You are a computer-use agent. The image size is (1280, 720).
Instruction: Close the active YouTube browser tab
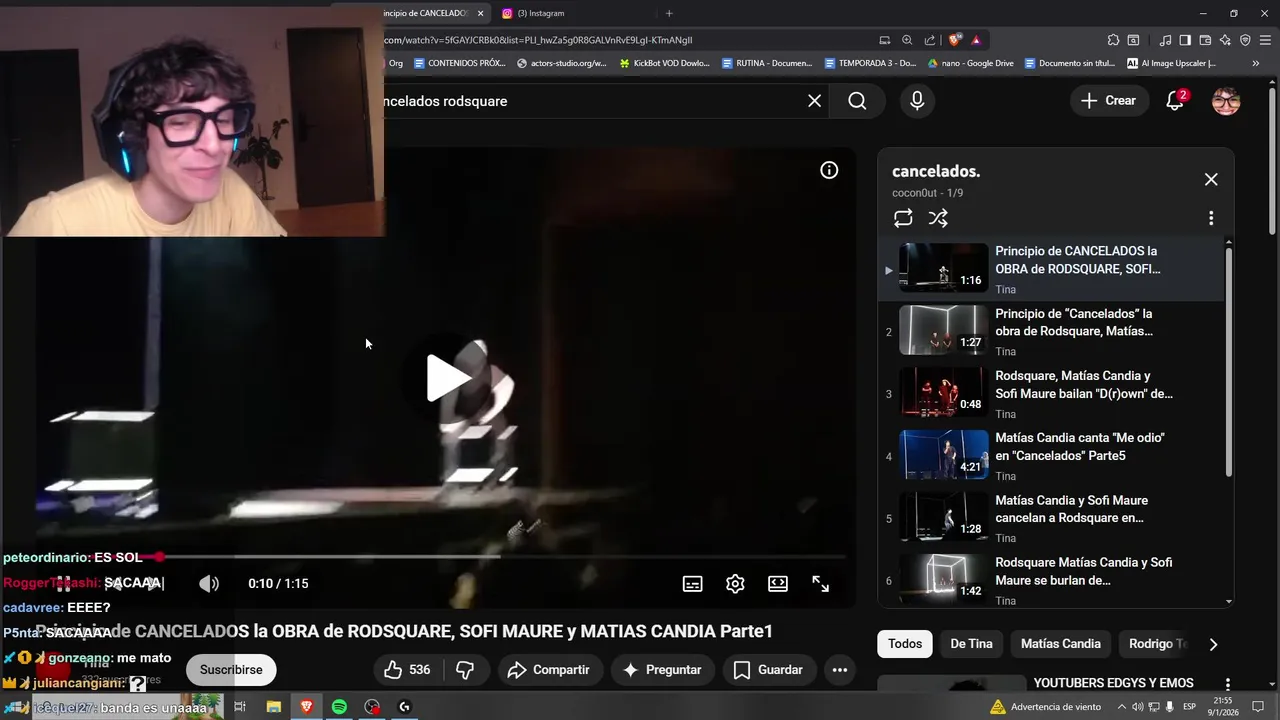point(481,13)
